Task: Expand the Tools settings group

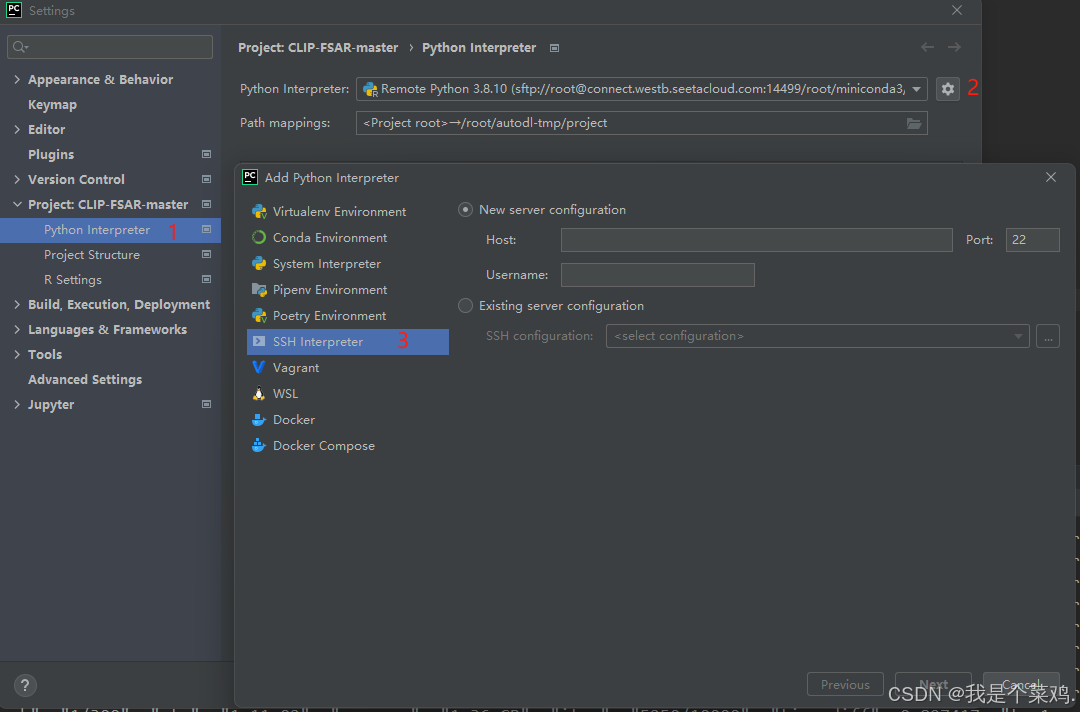Action: (17, 354)
